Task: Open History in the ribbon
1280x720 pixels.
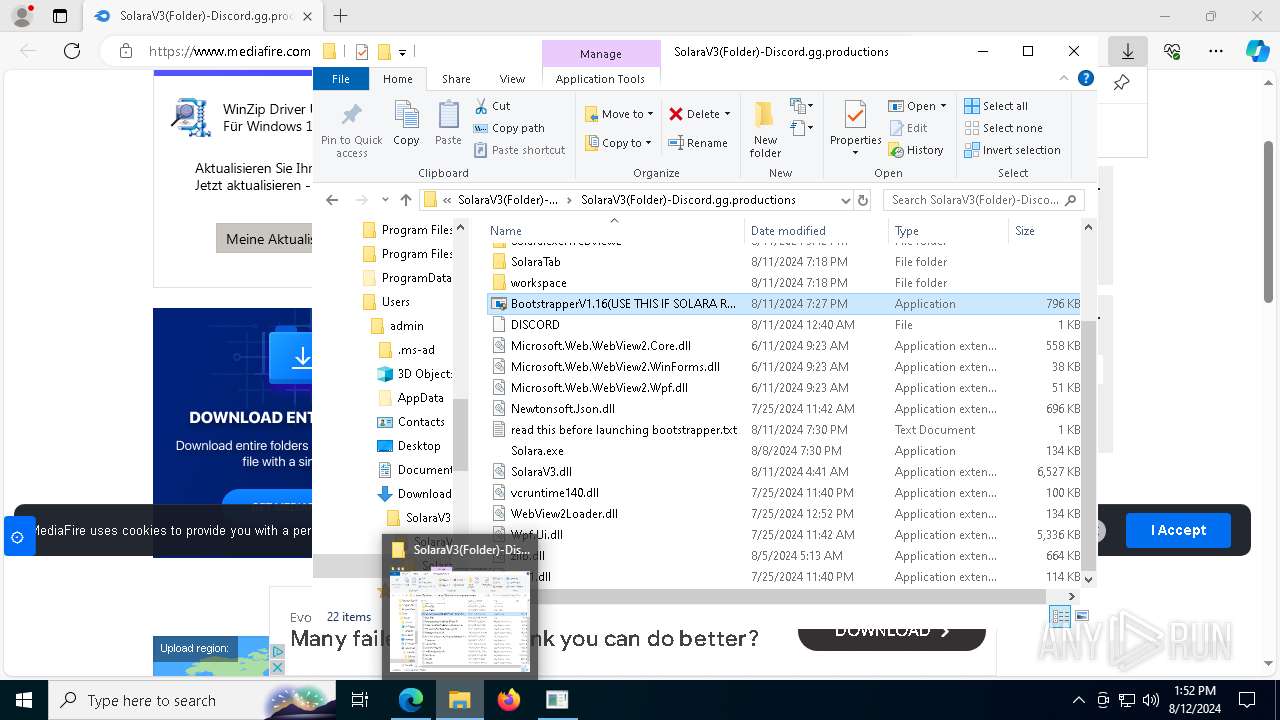Action: coord(916,150)
